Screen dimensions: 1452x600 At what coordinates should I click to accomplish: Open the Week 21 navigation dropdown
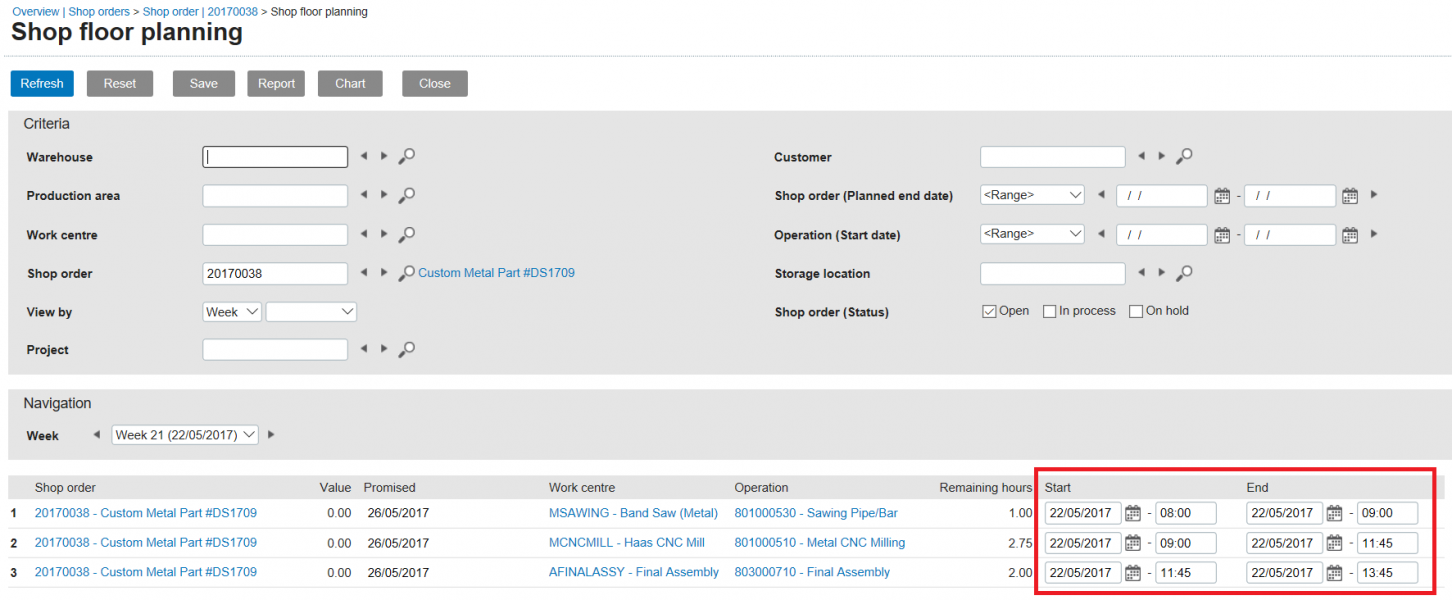[x=185, y=435]
